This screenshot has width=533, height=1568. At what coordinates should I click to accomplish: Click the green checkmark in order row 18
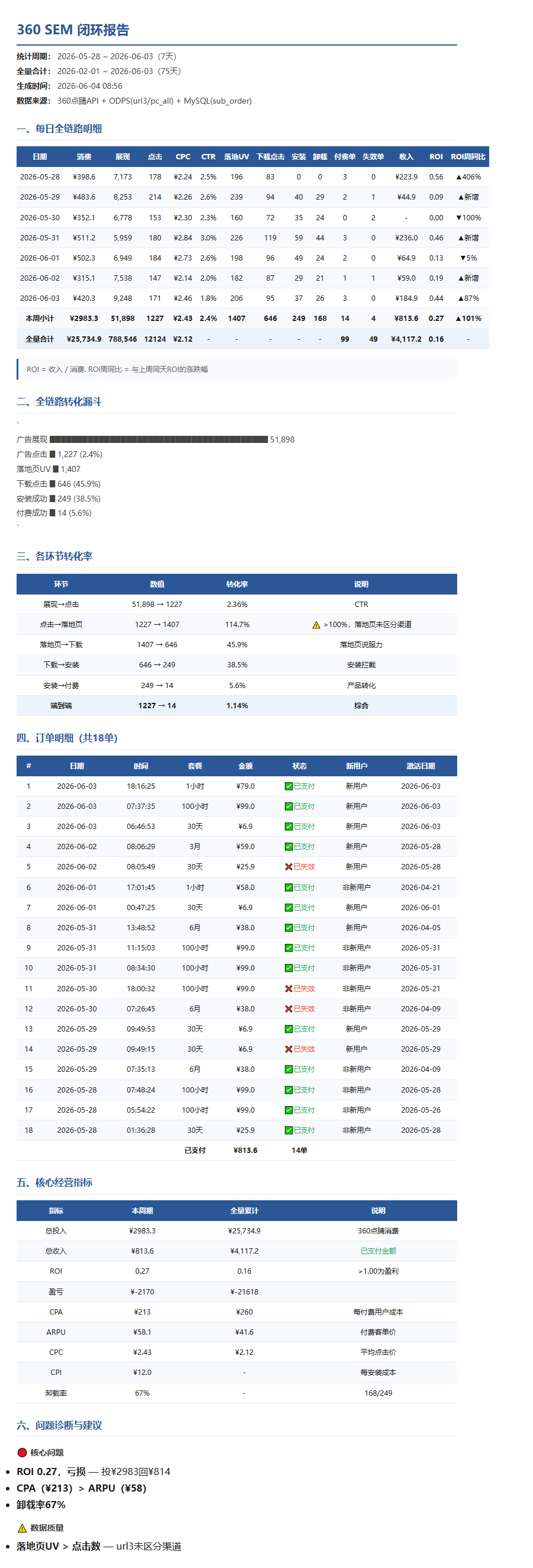pos(289,1130)
